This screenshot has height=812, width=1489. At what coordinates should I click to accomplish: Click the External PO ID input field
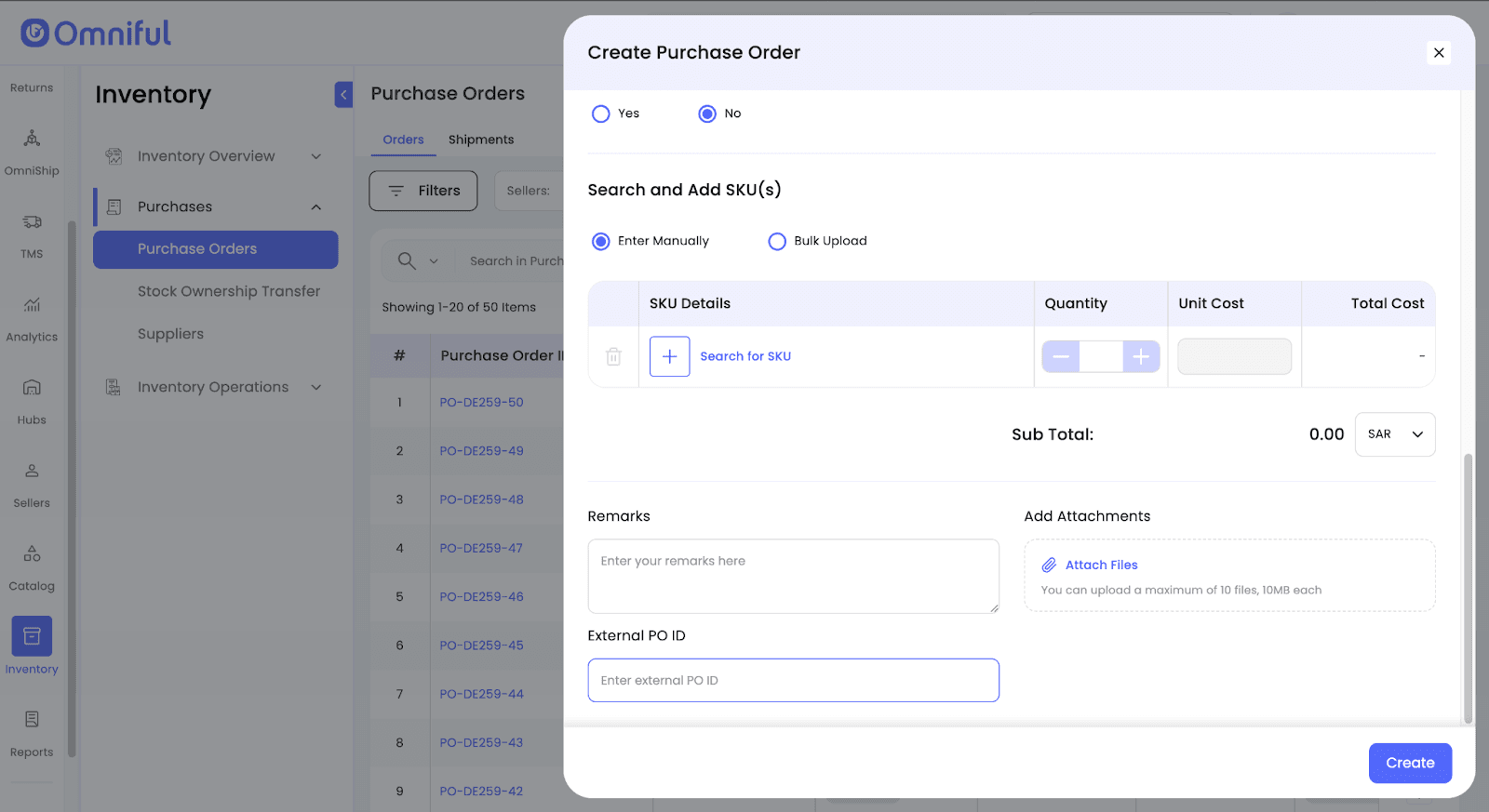point(793,680)
